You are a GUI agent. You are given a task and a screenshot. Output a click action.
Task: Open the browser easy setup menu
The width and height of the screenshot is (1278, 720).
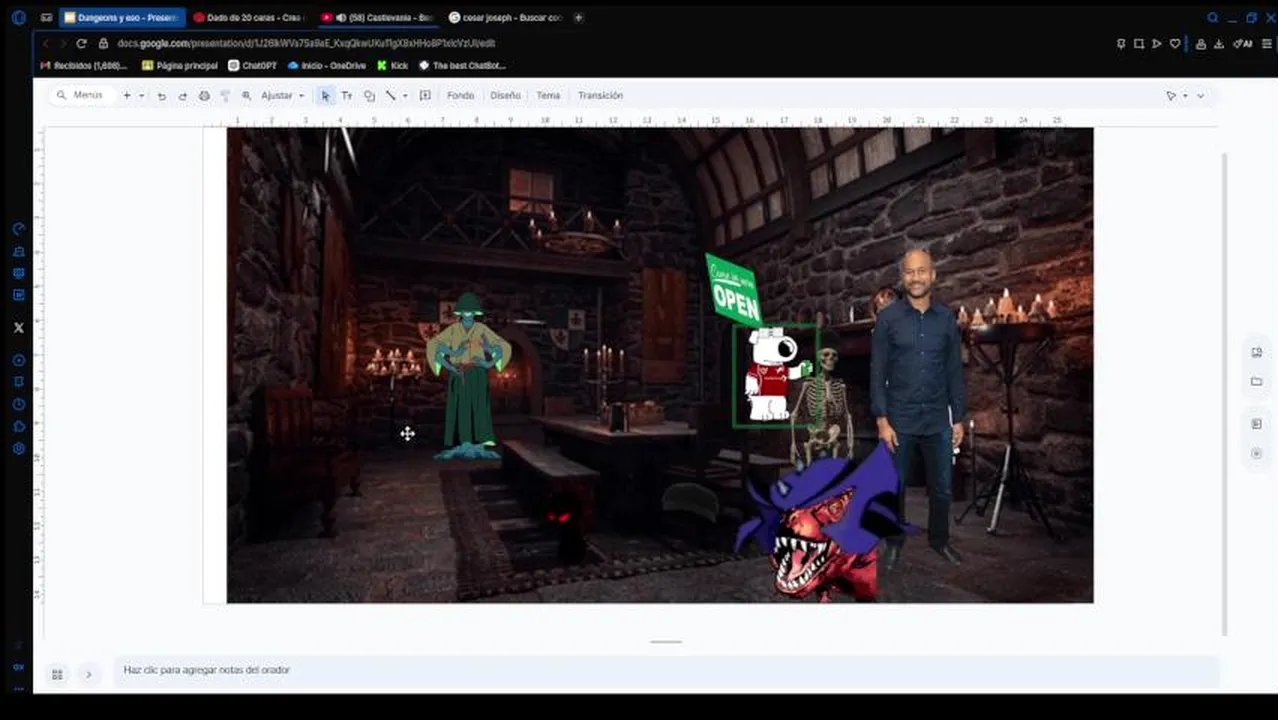[x=1267, y=44]
